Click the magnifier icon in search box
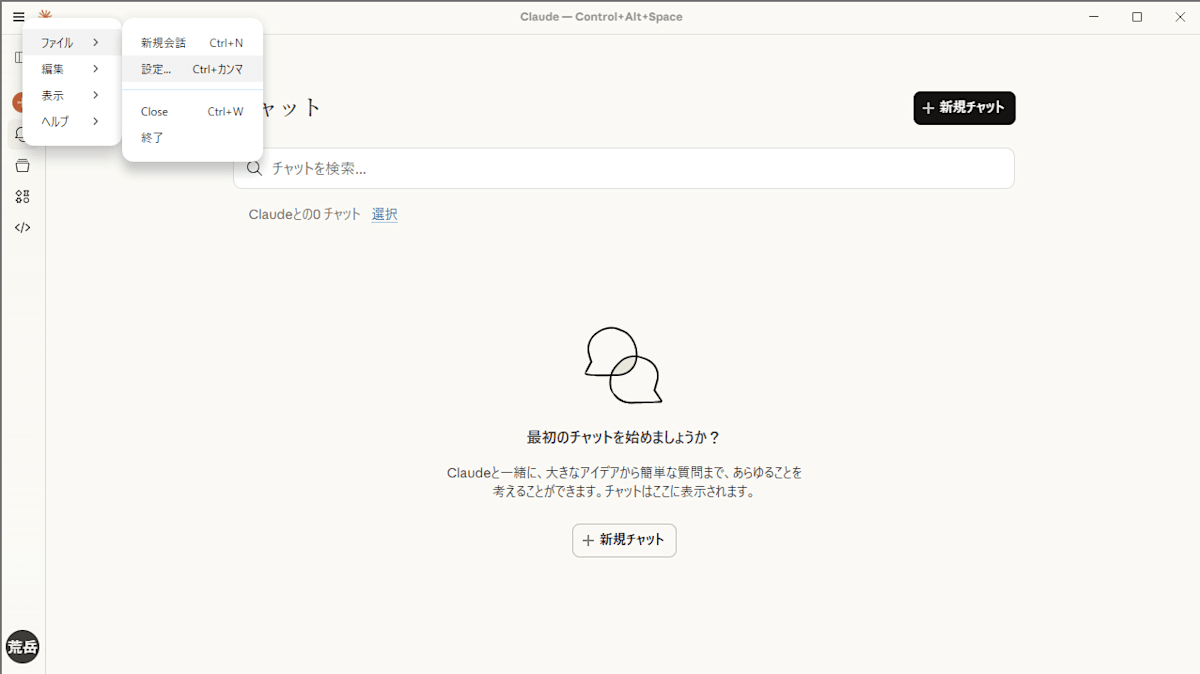The width and height of the screenshot is (1200, 674). pos(254,168)
